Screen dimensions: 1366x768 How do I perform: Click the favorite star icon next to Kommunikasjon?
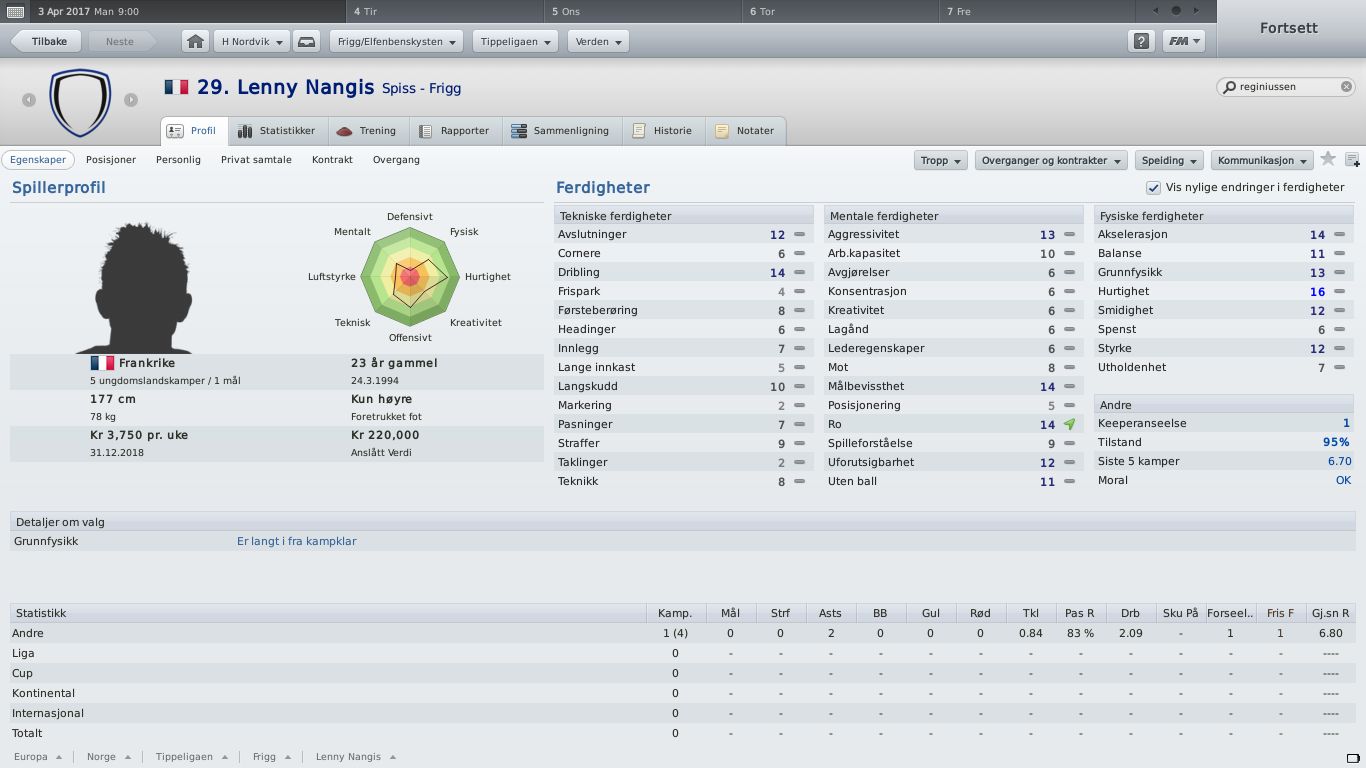click(1328, 159)
